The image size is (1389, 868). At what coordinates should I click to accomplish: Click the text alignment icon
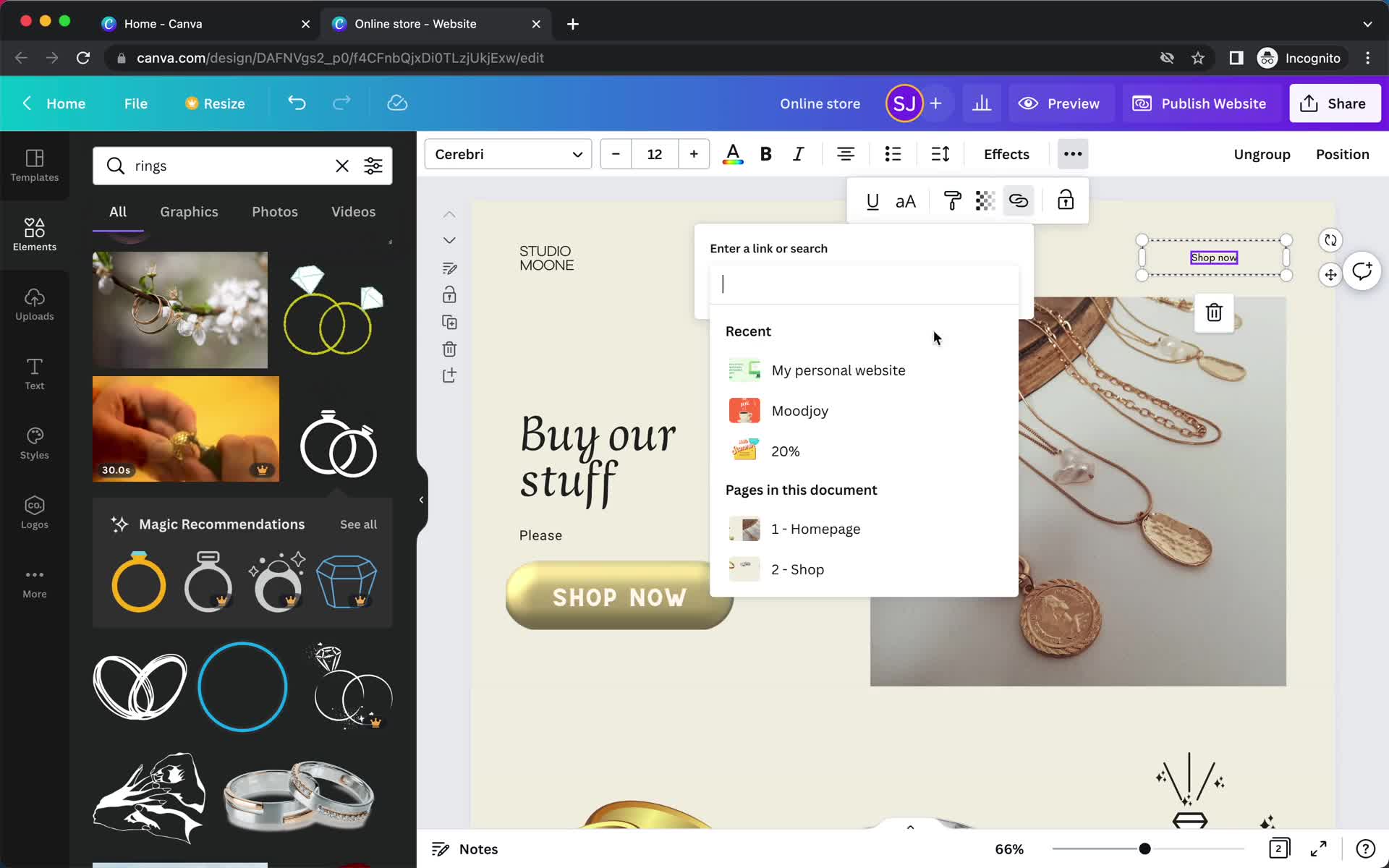point(845,154)
